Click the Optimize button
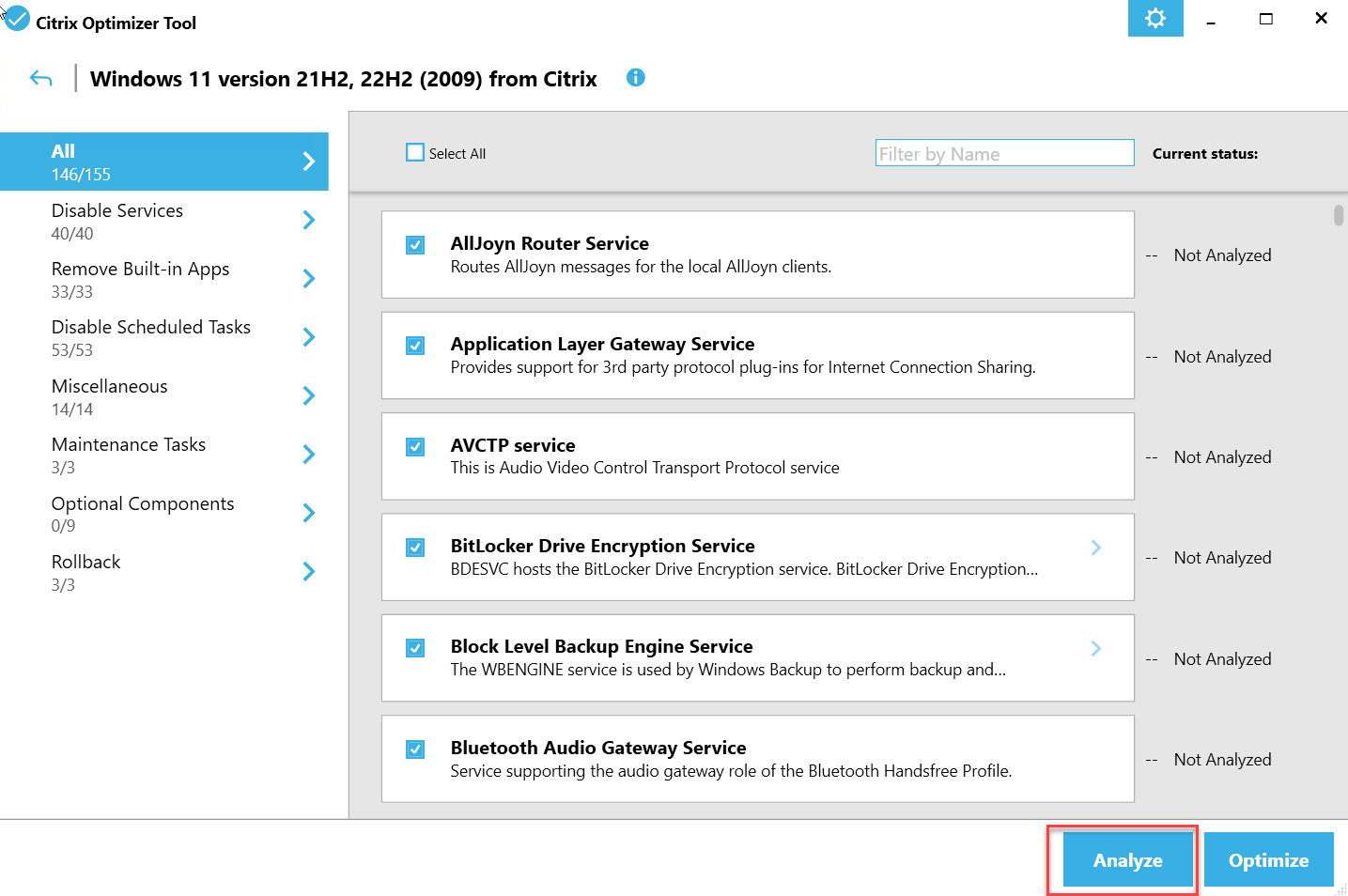 [1268, 859]
